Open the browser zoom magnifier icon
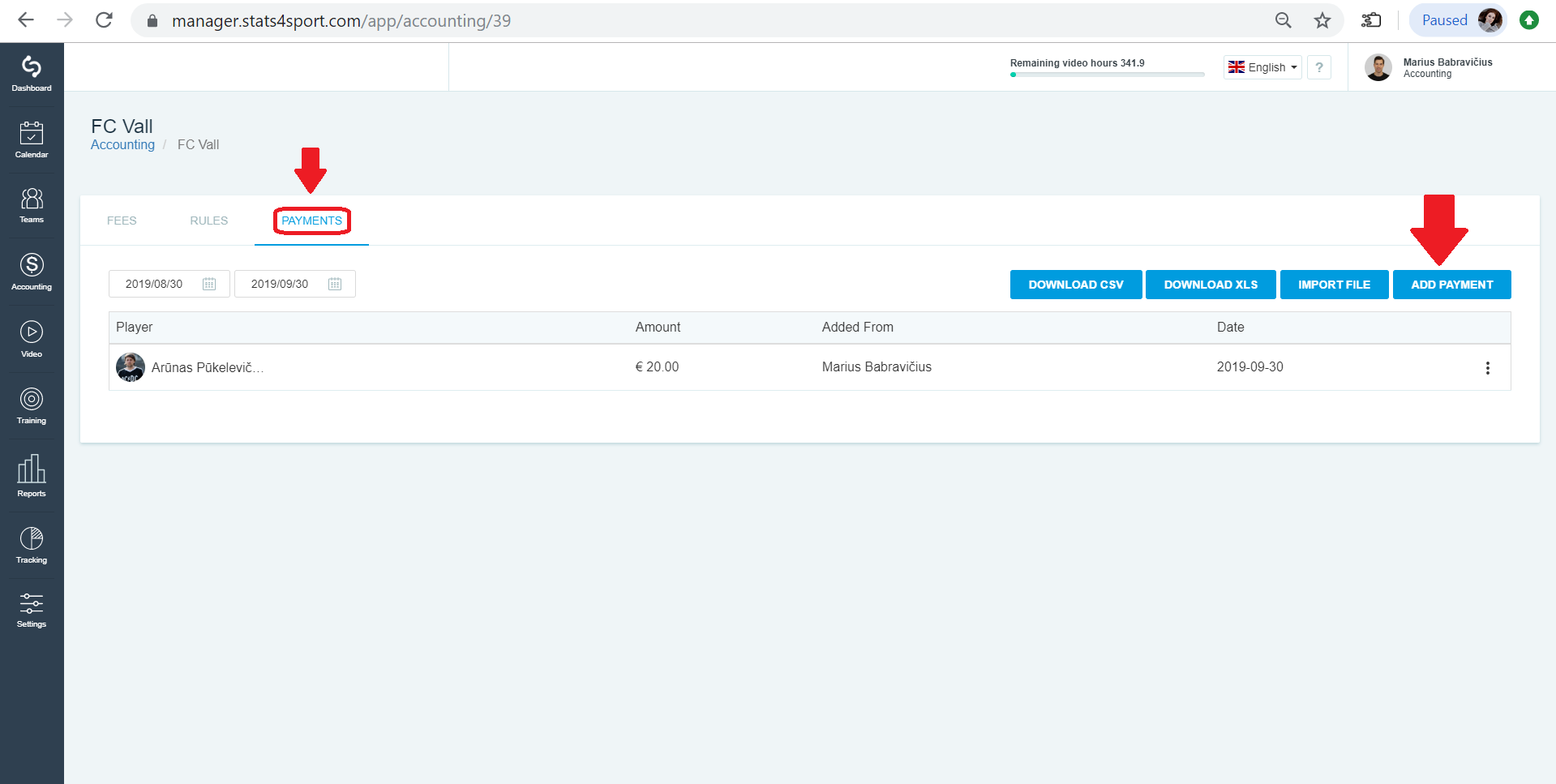 [1284, 20]
